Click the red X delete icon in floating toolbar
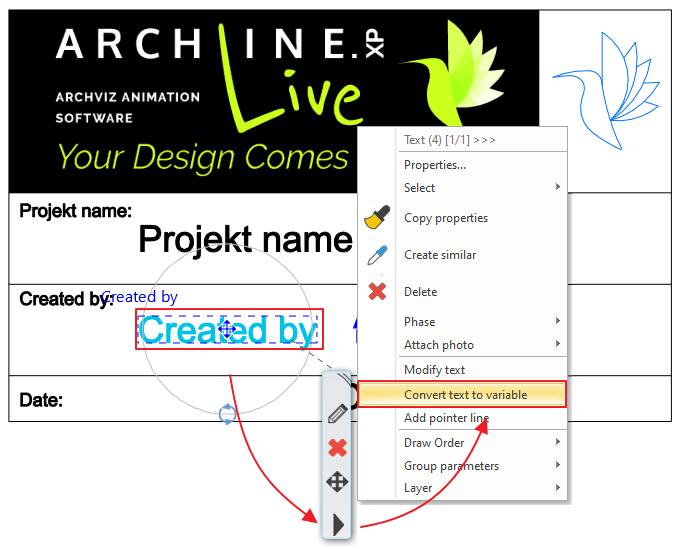Viewport: 679px width, 549px height. click(x=337, y=448)
